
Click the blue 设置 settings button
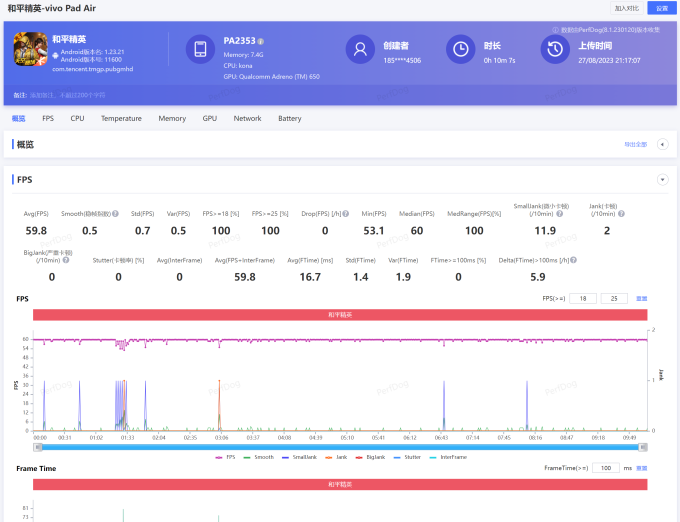point(662,8)
